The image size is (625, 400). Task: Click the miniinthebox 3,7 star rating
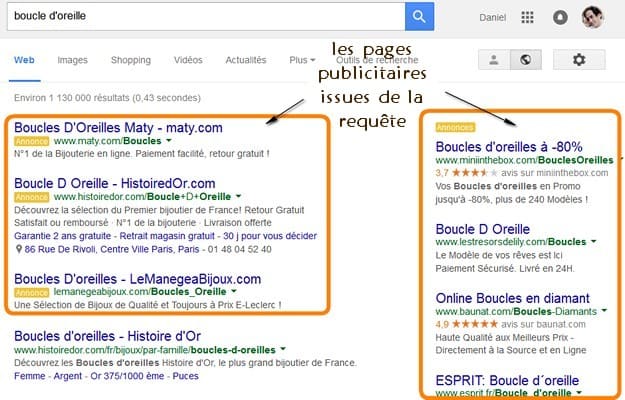point(467,173)
